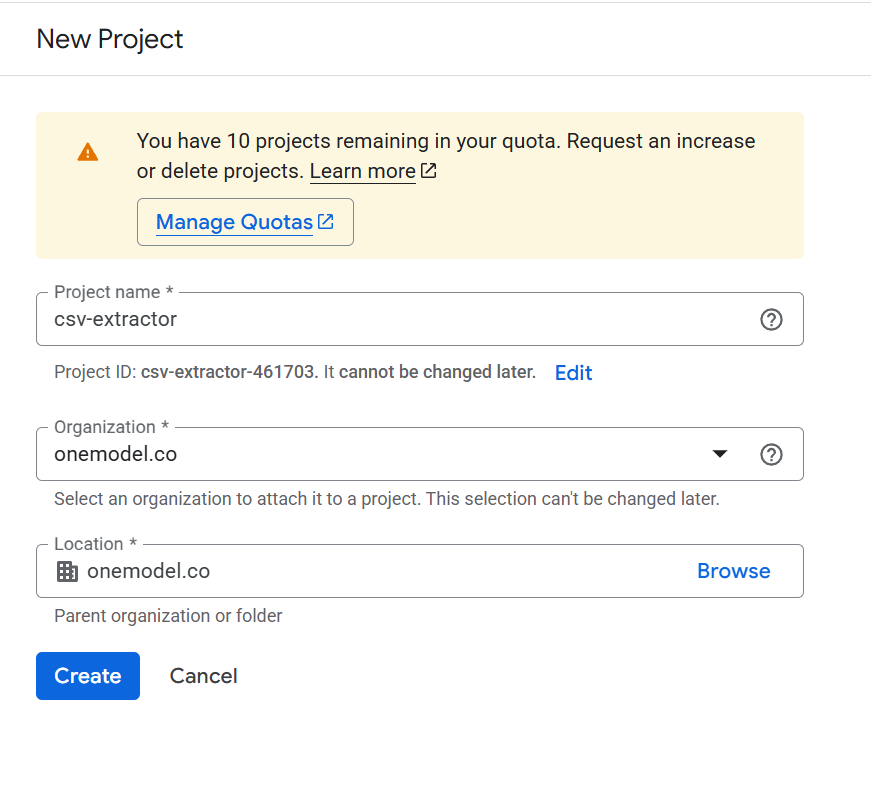The height and width of the screenshot is (797, 871).
Task: Expand the Organization dropdown arrow
Action: pos(719,455)
